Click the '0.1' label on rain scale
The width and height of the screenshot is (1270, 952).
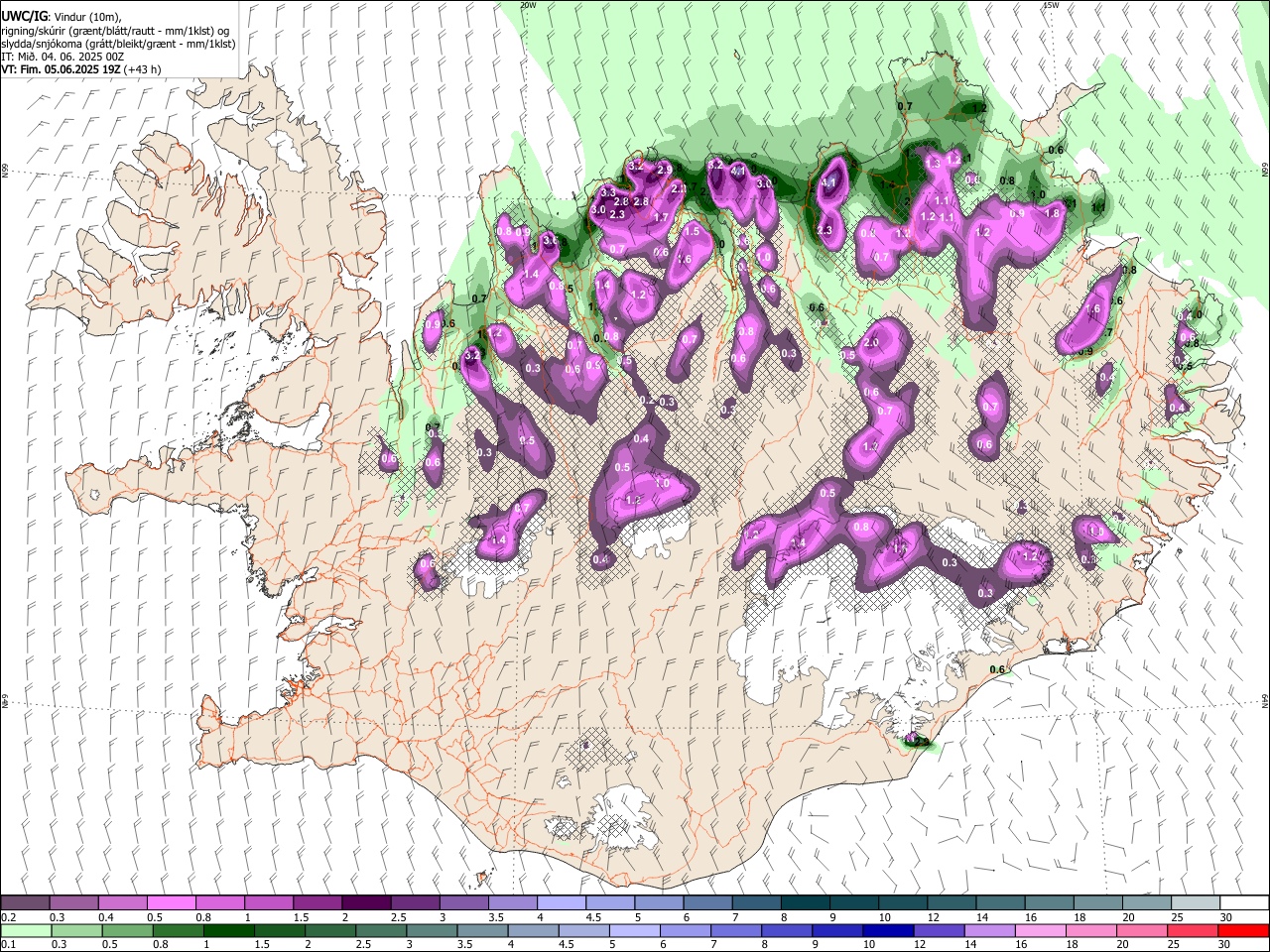pyautogui.click(x=8, y=944)
